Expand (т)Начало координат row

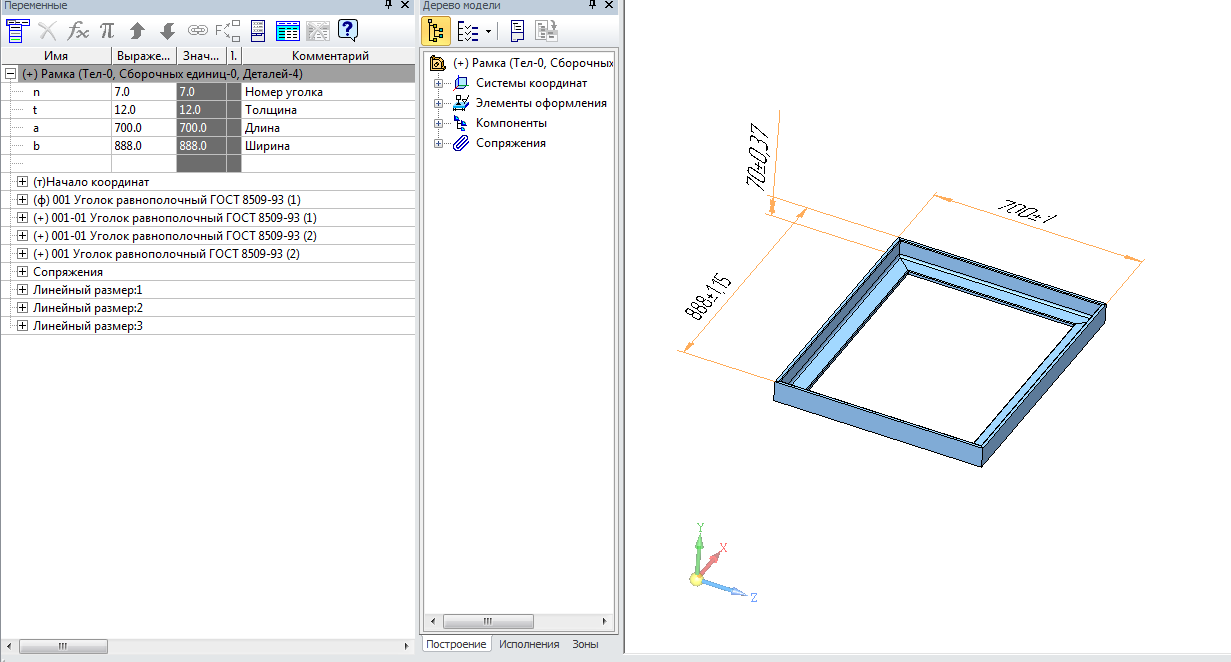click(23, 182)
